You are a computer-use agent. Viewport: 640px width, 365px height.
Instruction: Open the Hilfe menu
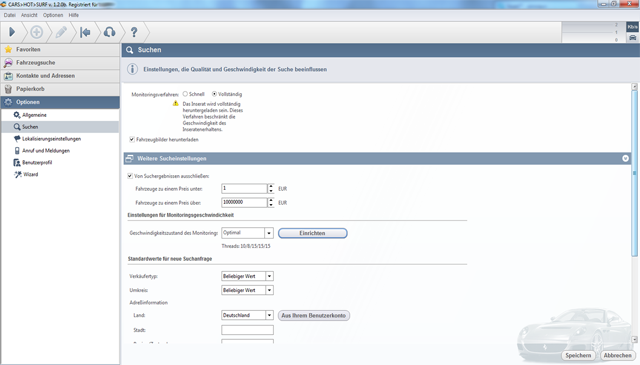[x=74, y=15]
